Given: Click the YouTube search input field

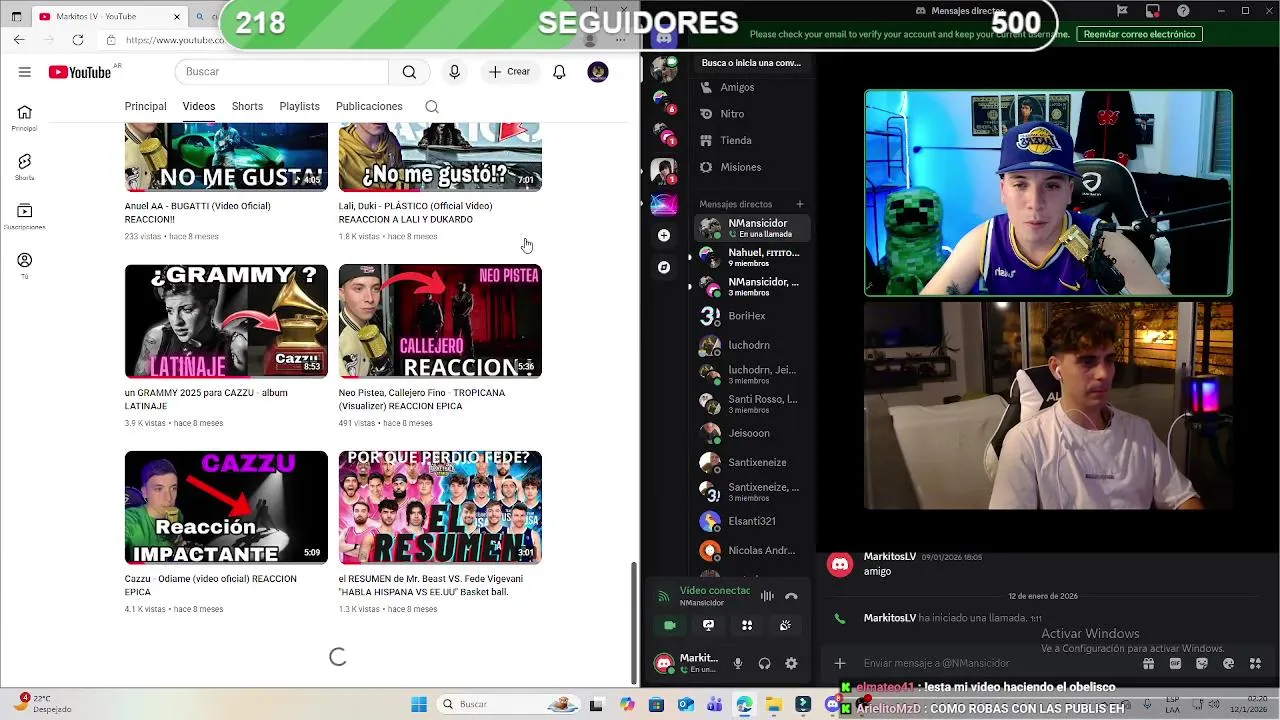Looking at the screenshot, I should click(281, 72).
